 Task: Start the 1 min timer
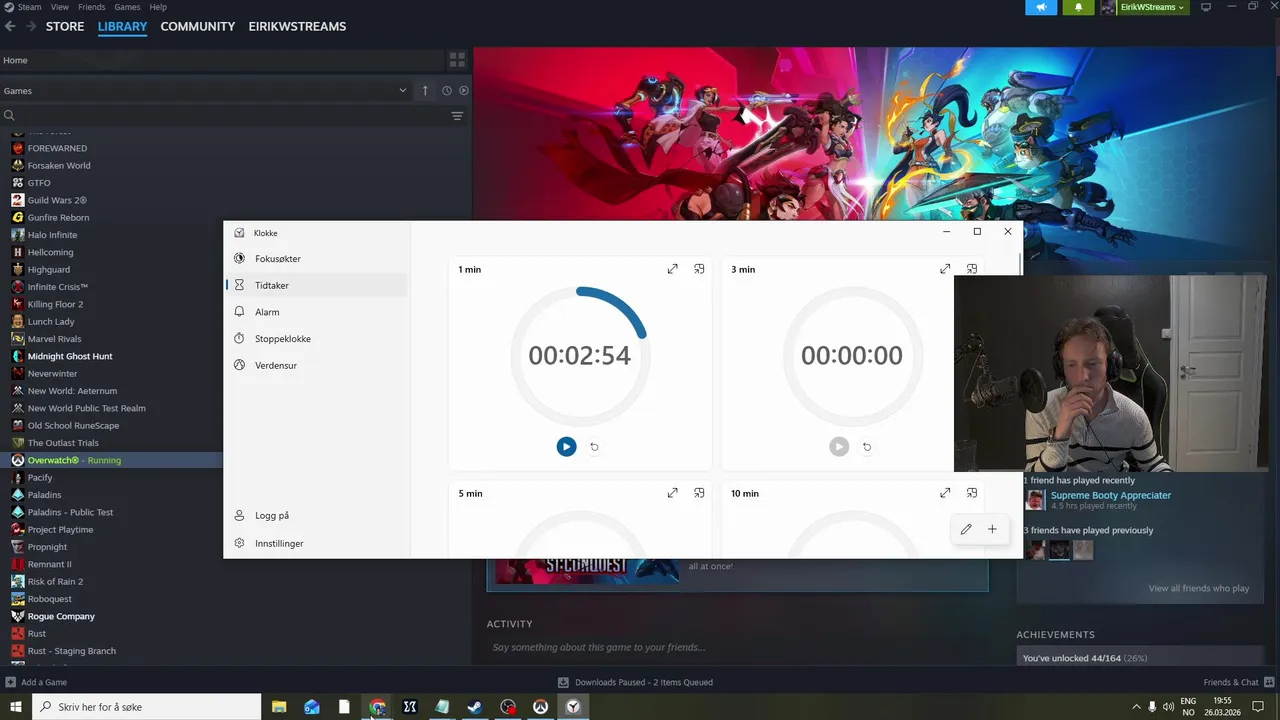[x=566, y=447]
